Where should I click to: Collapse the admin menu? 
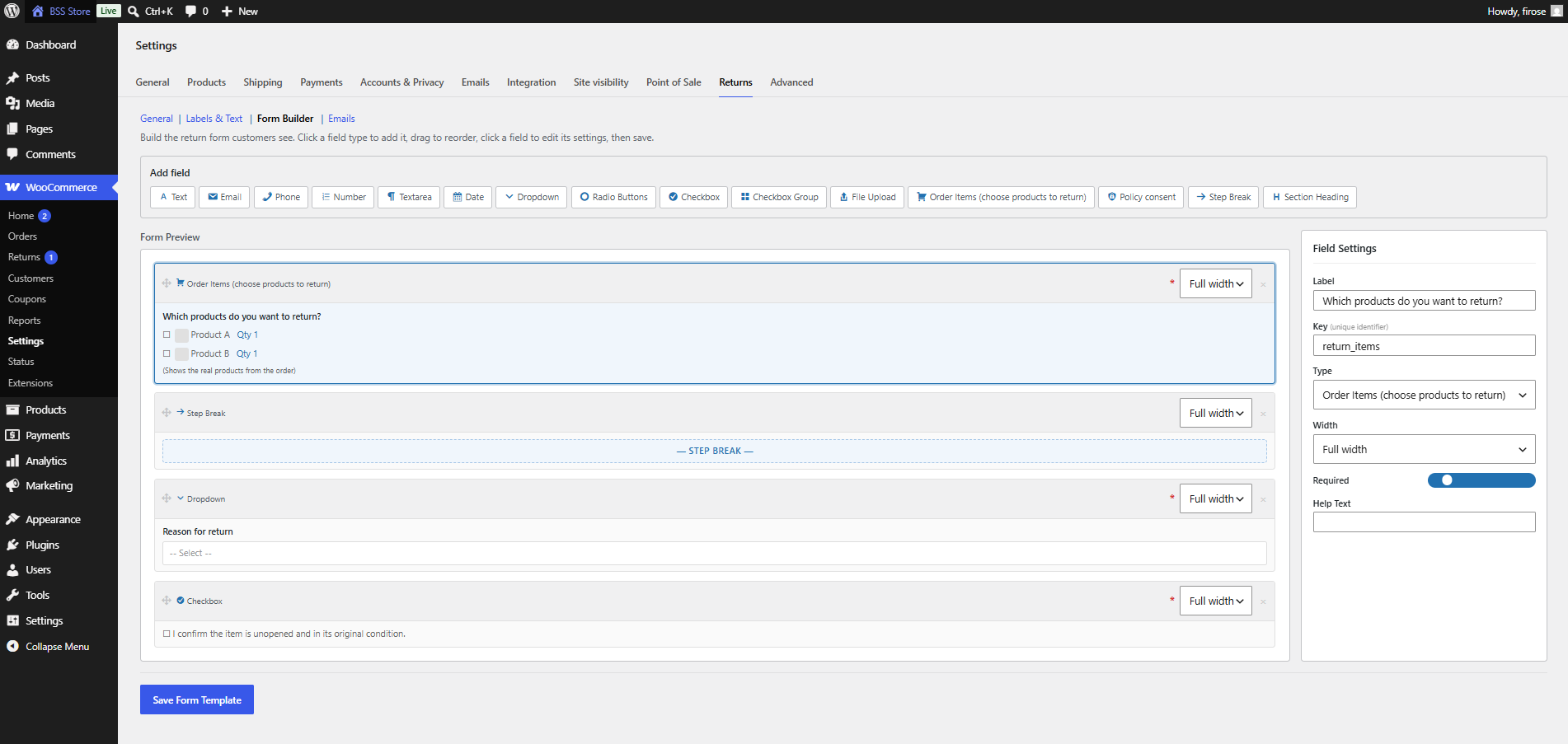(x=59, y=646)
